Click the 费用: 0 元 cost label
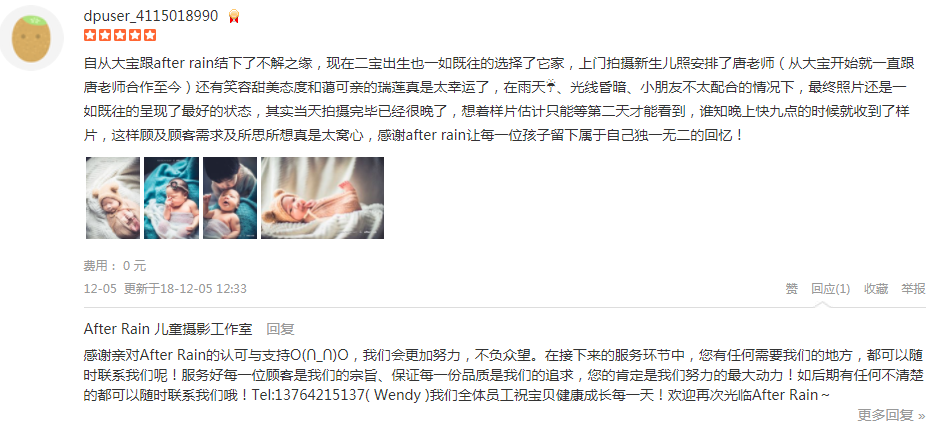 pos(115,266)
